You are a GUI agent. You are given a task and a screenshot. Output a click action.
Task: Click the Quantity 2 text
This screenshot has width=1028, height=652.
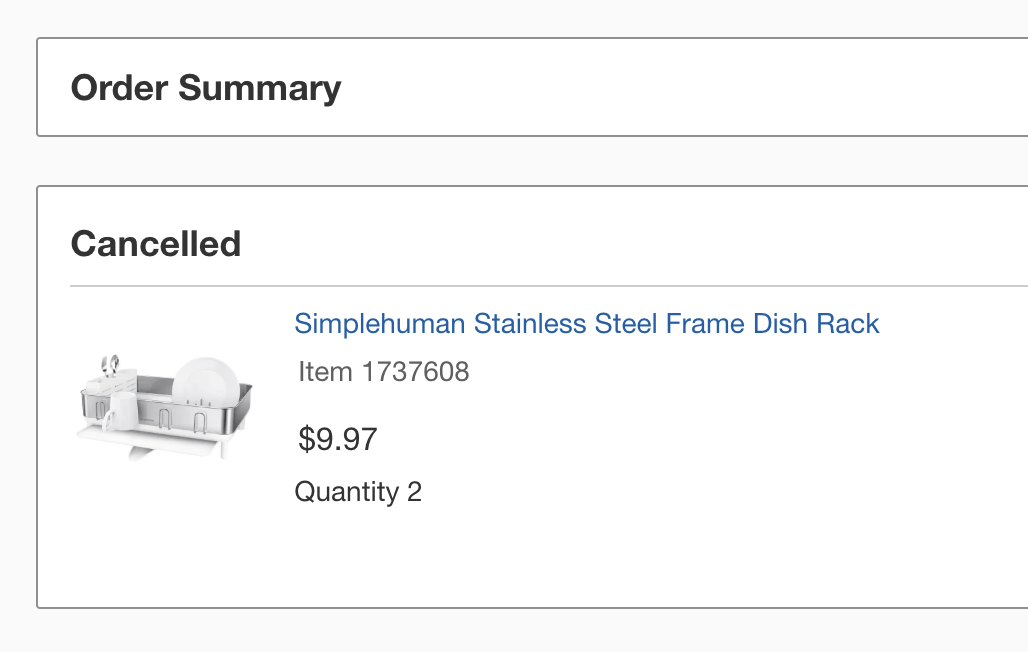[x=358, y=492]
